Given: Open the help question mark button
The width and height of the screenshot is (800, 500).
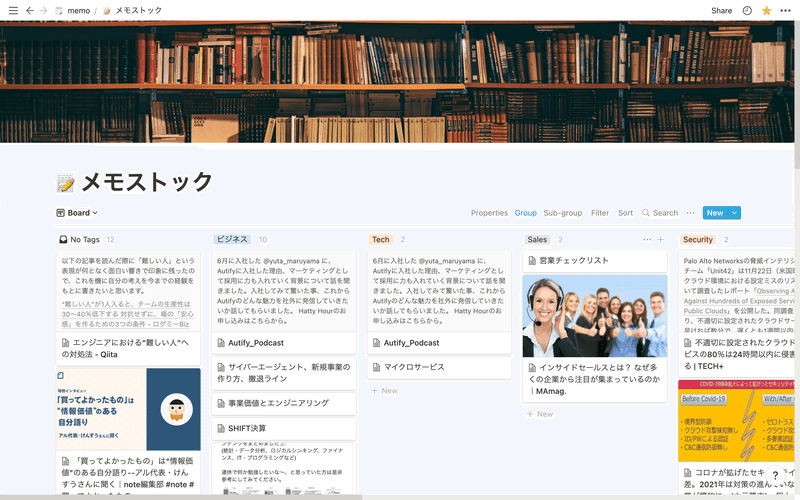Looking at the screenshot, I should click(776, 475).
